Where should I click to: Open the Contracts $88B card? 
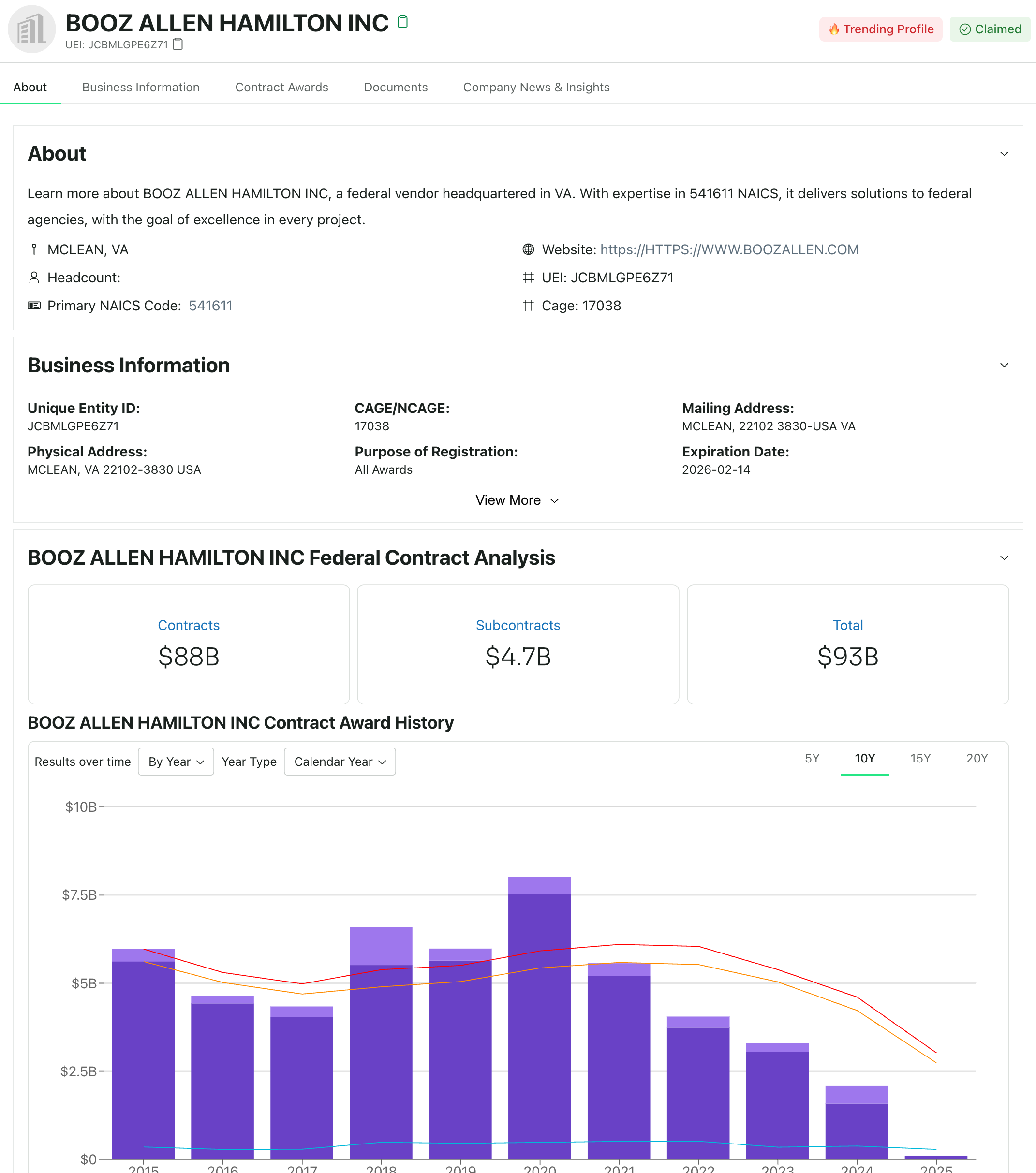(189, 644)
